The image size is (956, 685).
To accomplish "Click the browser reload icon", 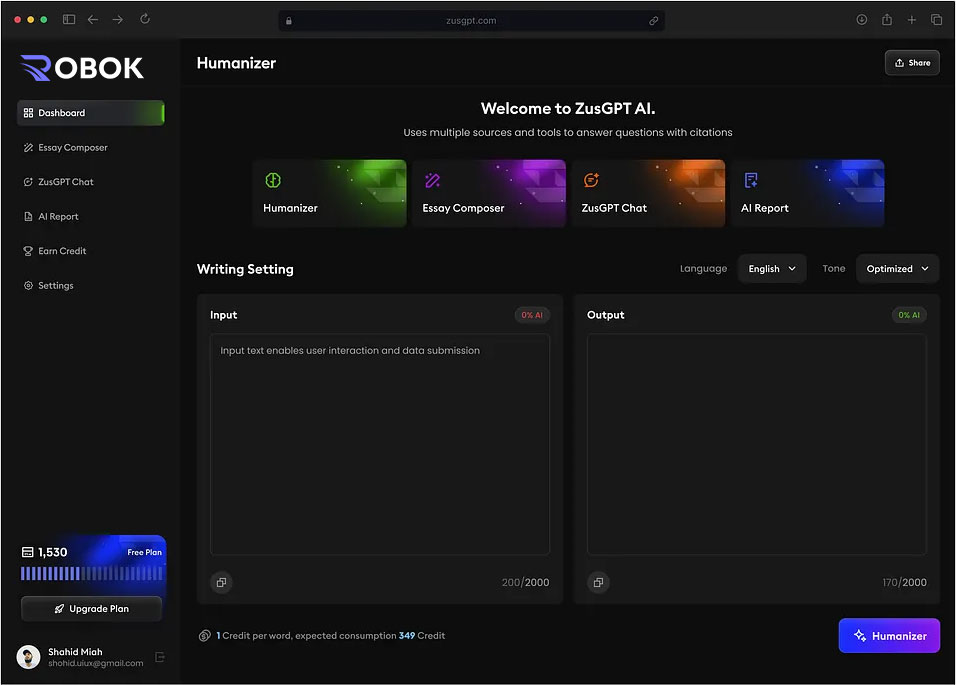I will tap(145, 19).
